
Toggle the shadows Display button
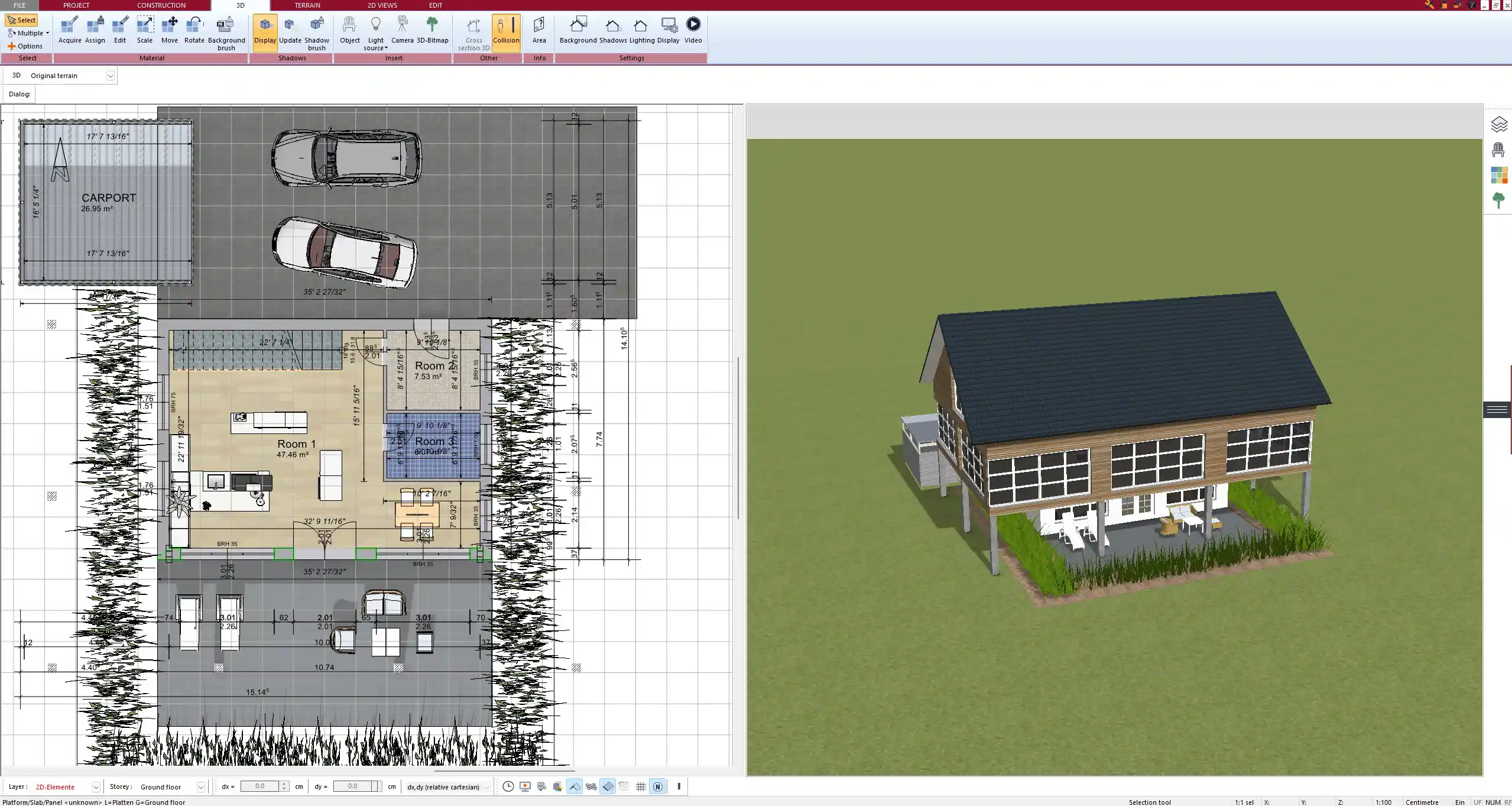click(x=265, y=31)
